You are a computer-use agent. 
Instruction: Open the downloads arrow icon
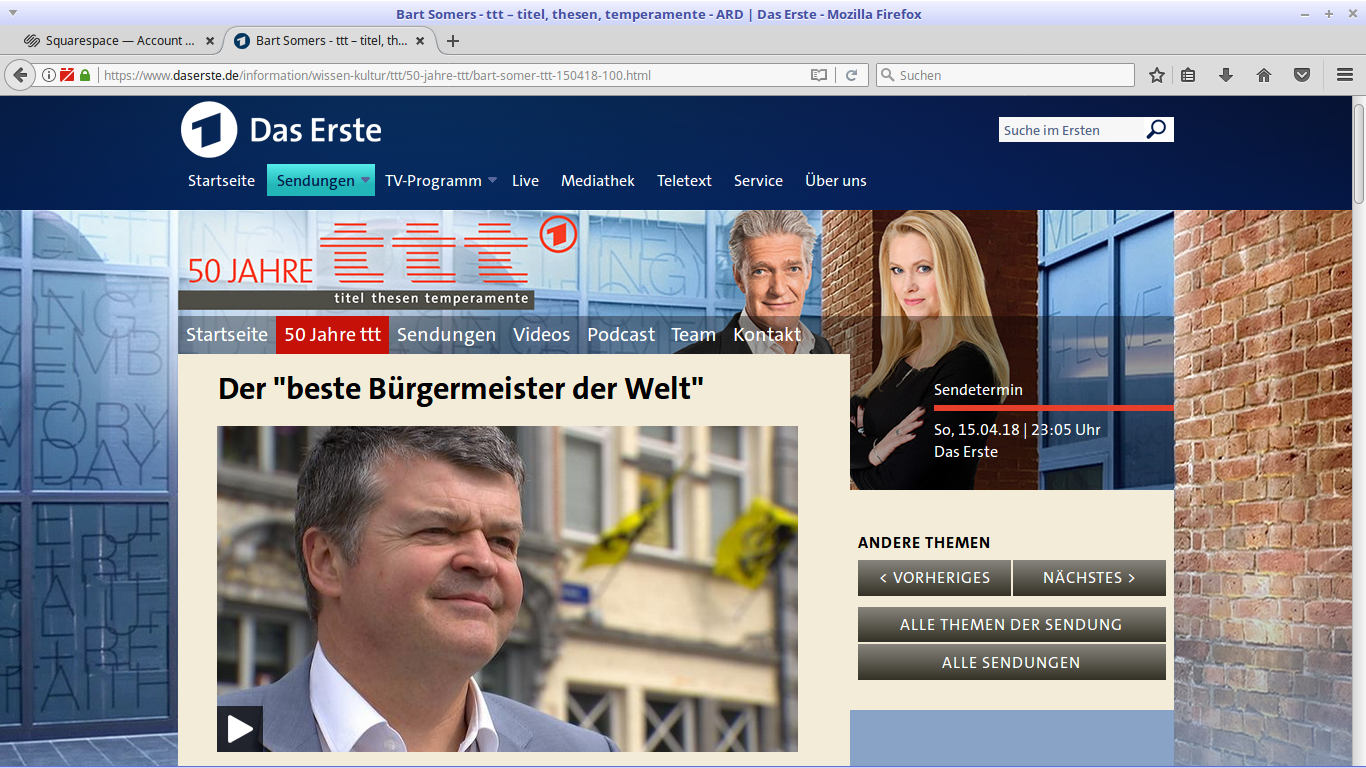click(x=1226, y=75)
